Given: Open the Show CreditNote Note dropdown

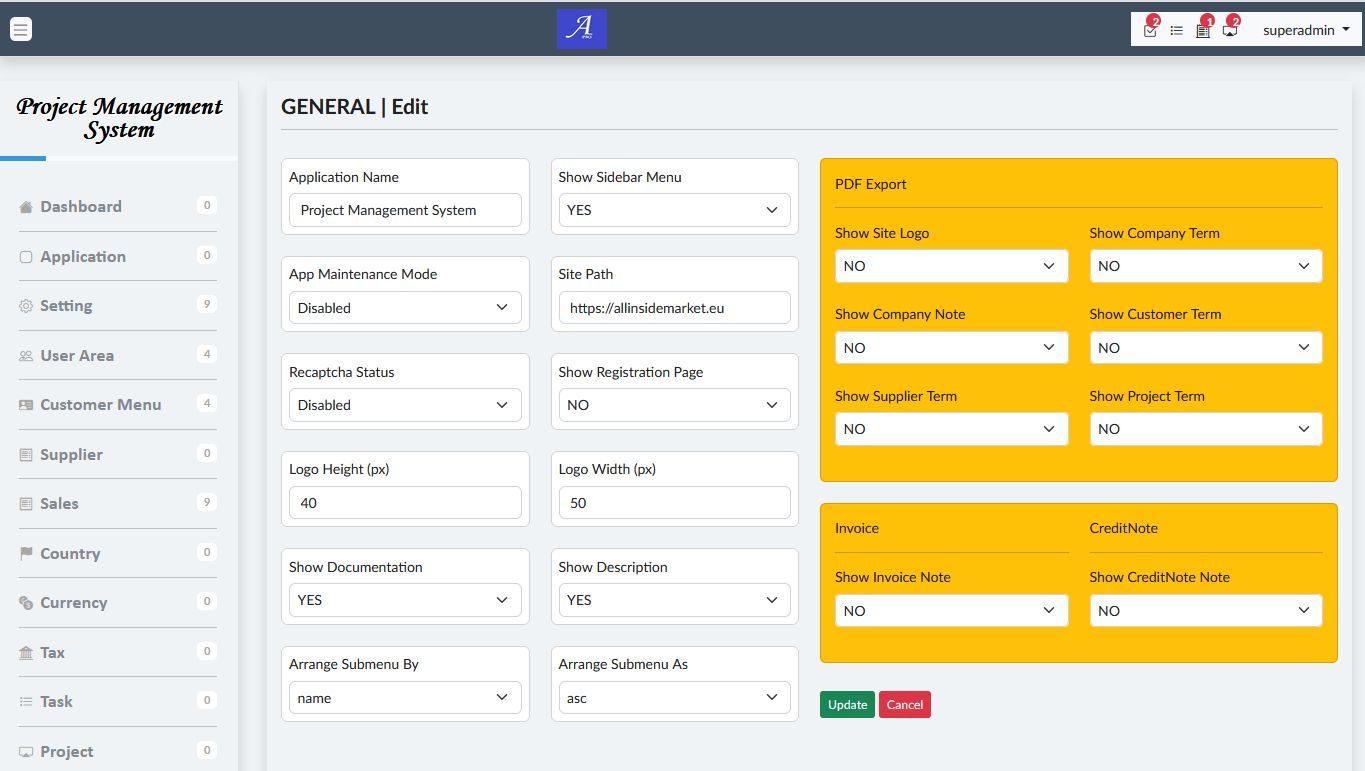Looking at the screenshot, I should click(x=1206, y=610).
